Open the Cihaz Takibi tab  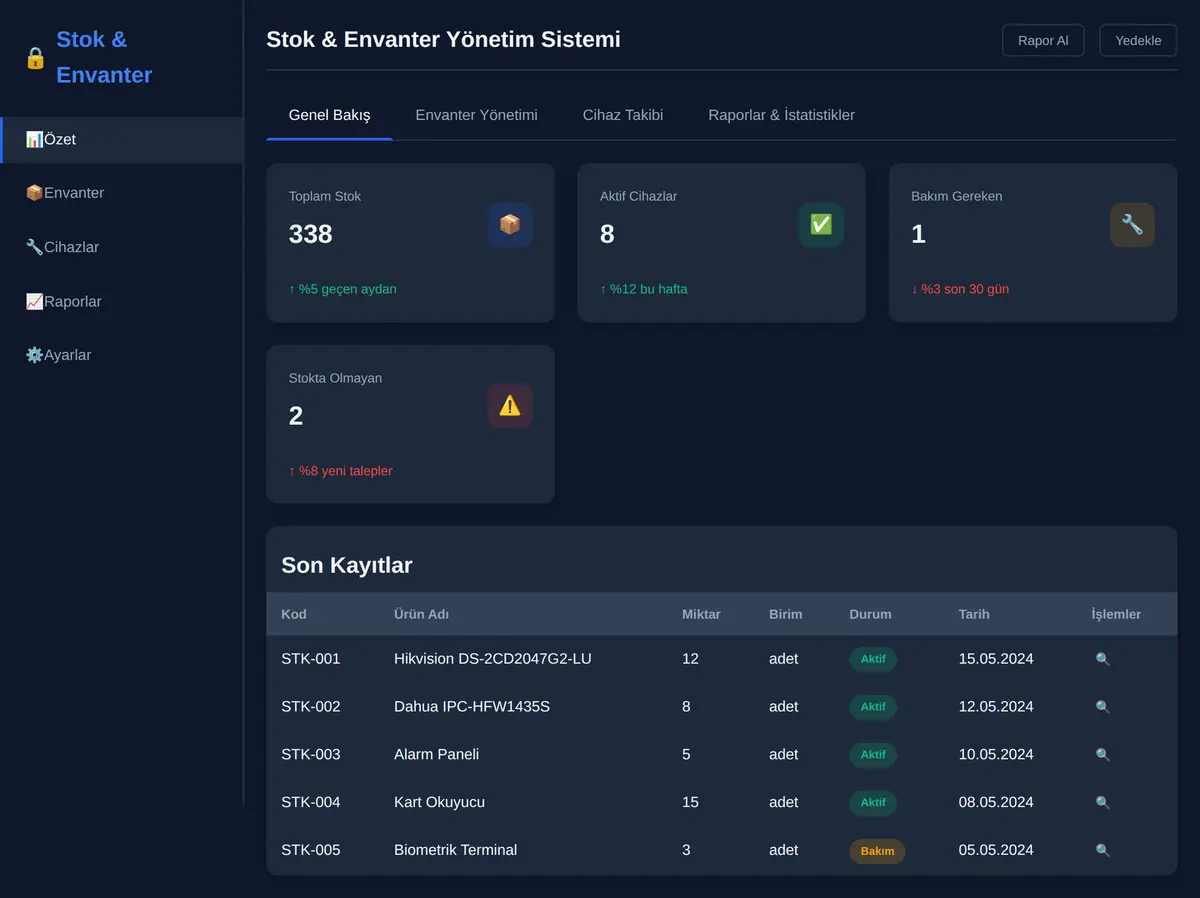[x=623, y=115]
